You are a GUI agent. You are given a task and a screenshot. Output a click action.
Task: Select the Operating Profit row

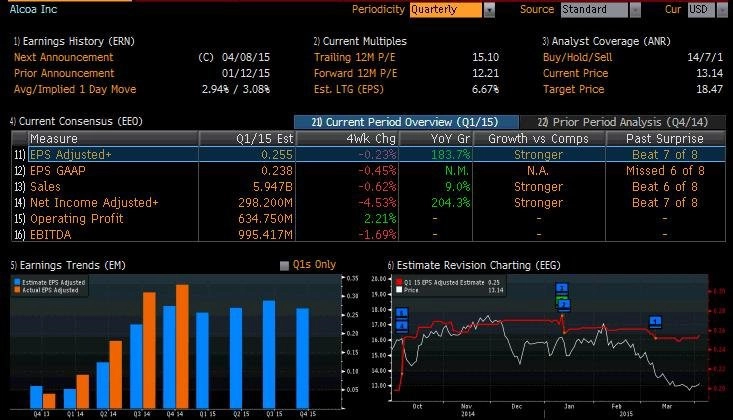[x=368, y=218]
